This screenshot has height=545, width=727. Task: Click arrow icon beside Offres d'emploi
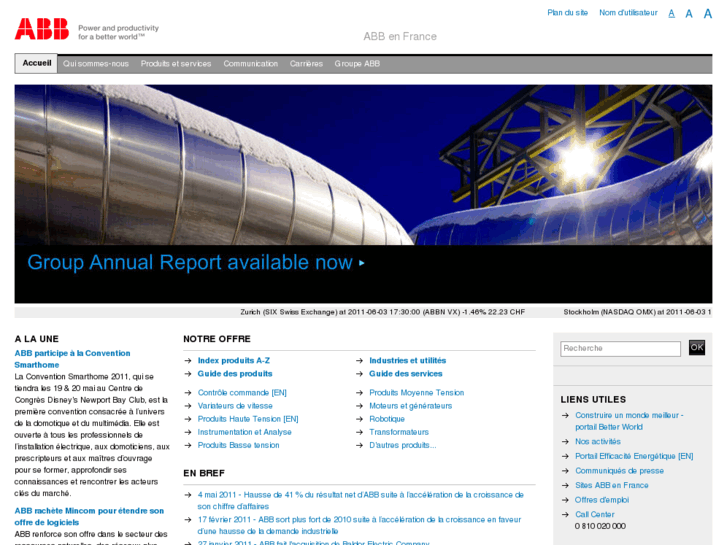click(x=565, y=500)
